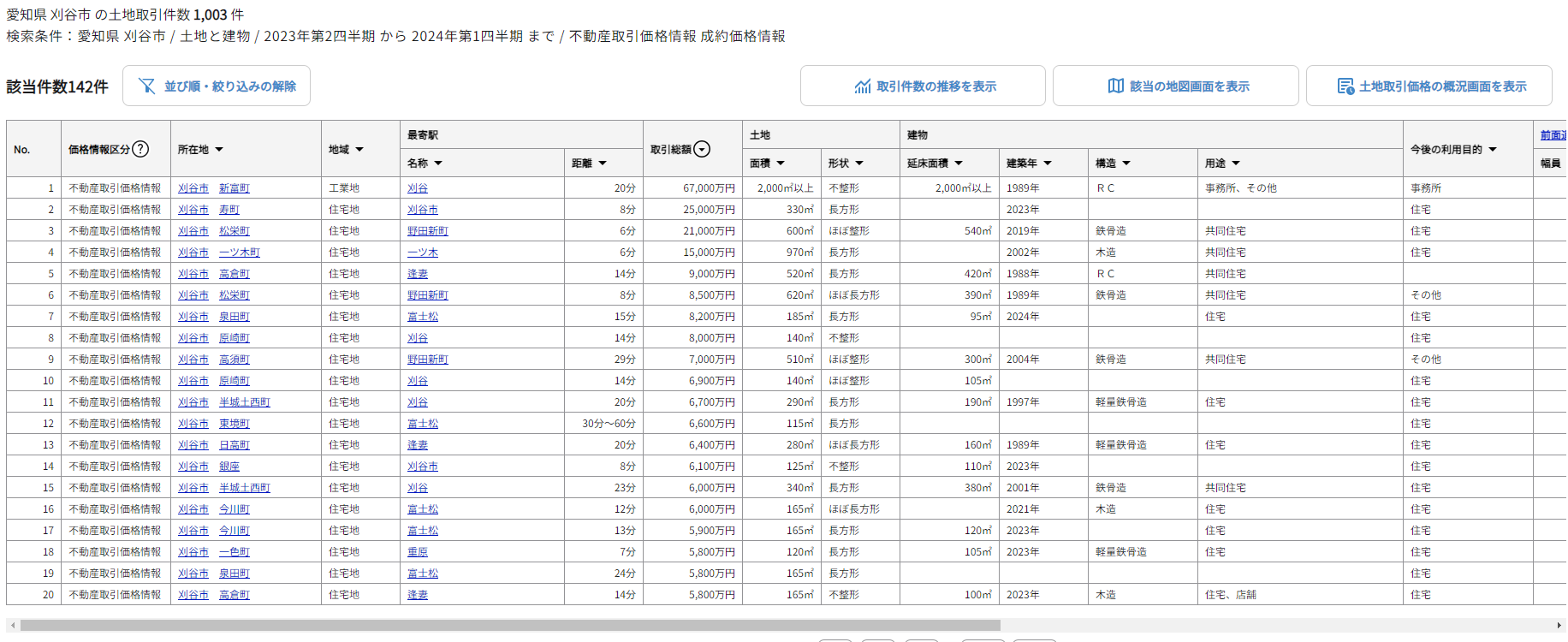Click the map icon for 該当の地図画面を表示
1568x642 pixels.
pos(1115,86)
